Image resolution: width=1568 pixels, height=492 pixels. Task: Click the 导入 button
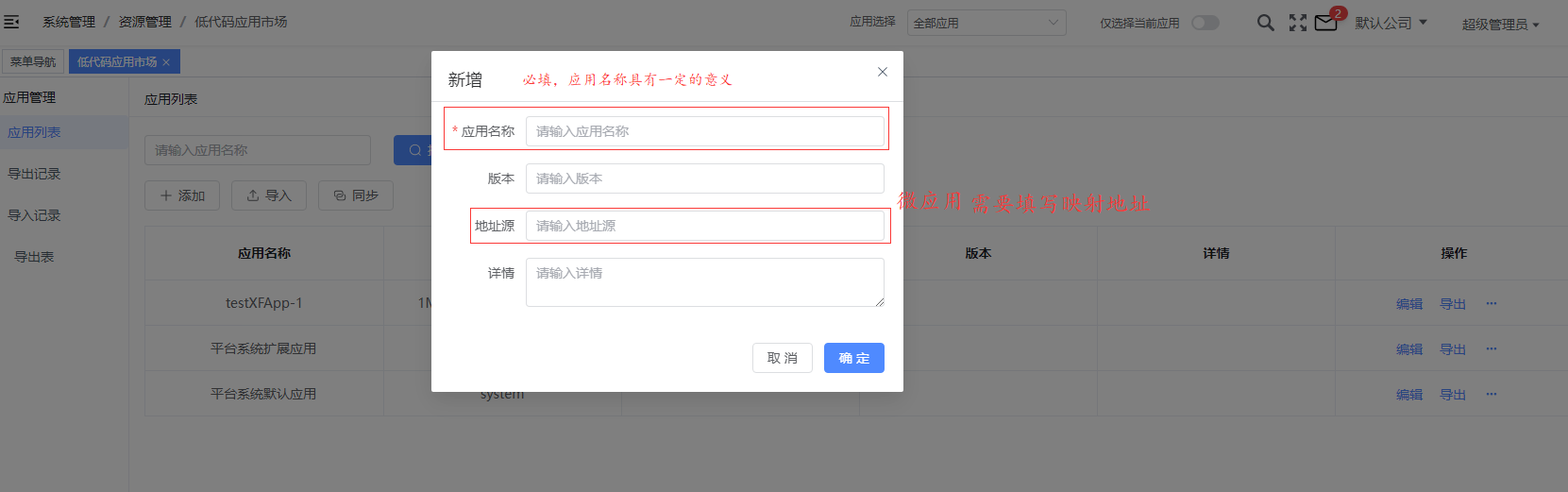tap(269, 195)
